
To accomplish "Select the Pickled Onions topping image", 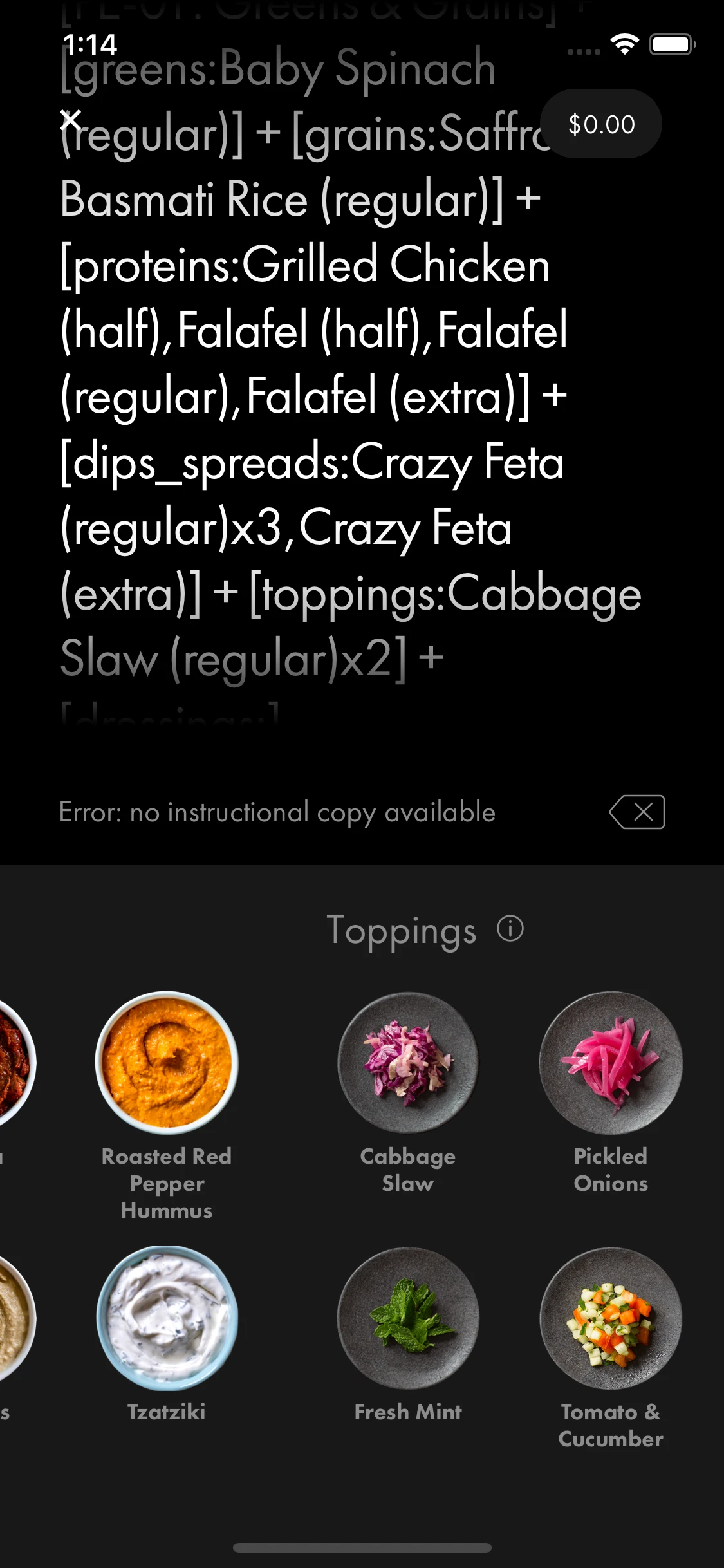I will point(611,1063).
